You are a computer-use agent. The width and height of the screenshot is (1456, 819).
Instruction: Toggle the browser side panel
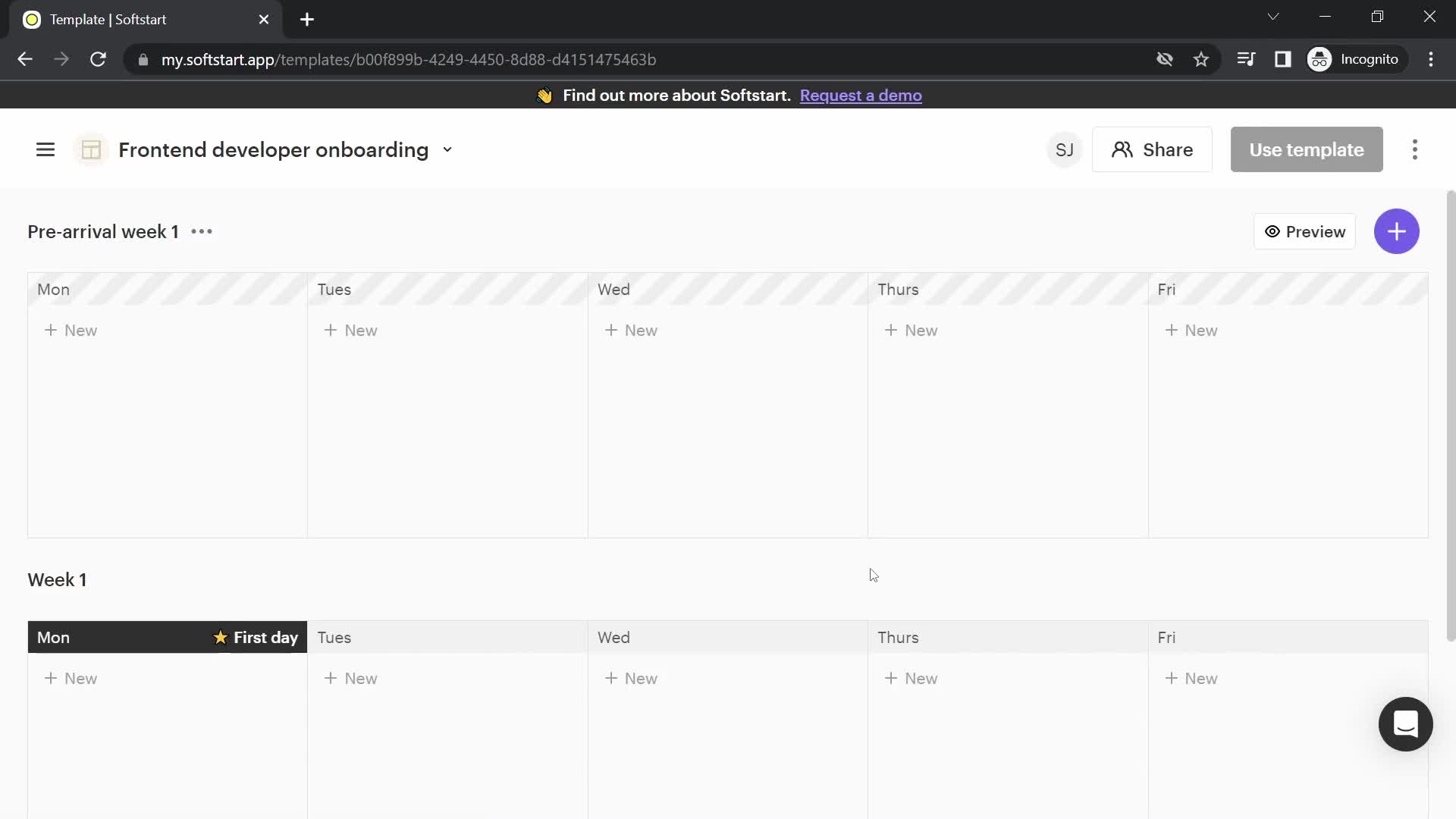[1282, 59]
